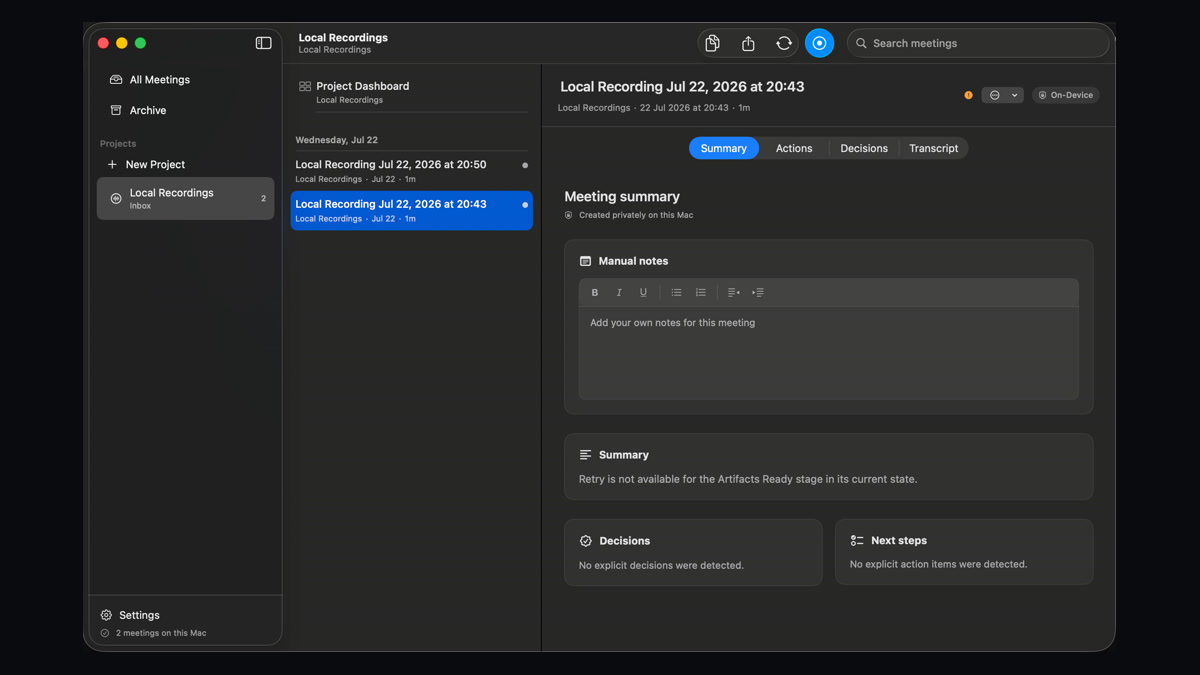This screenshot has width=1200, height=675.
Task: Click the Decisions card checkmark seal icon
Action: 586,541
